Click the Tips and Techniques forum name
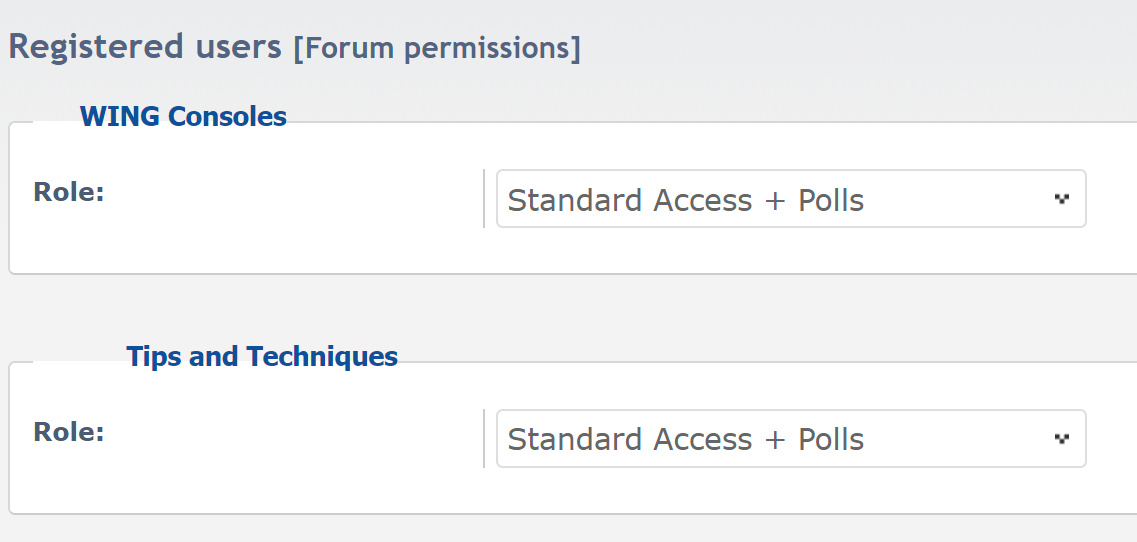The height and width of the screenshot is (542, 1137). pyautogui.click(x=262, y=357)
